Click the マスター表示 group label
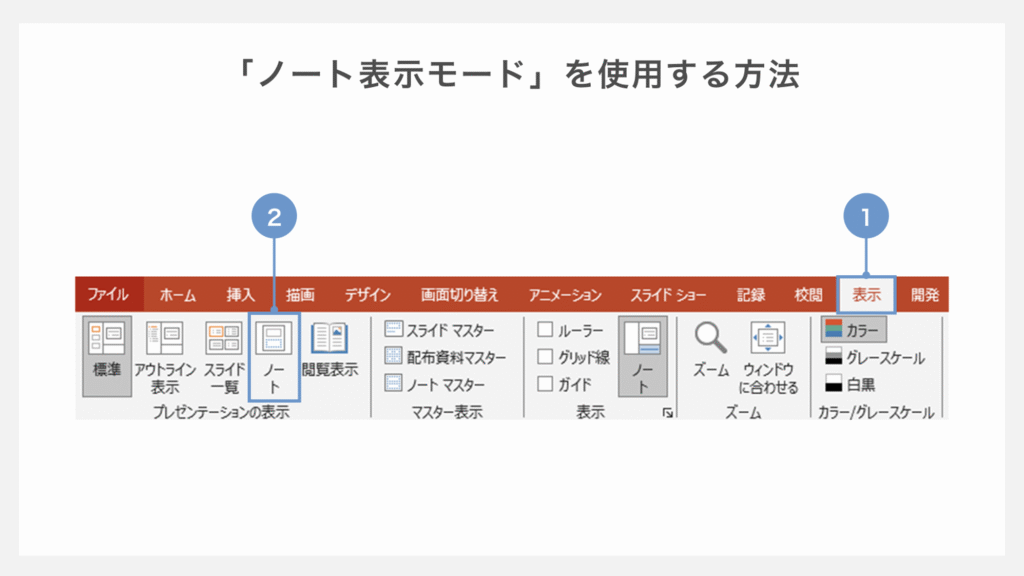 point(447,412)
